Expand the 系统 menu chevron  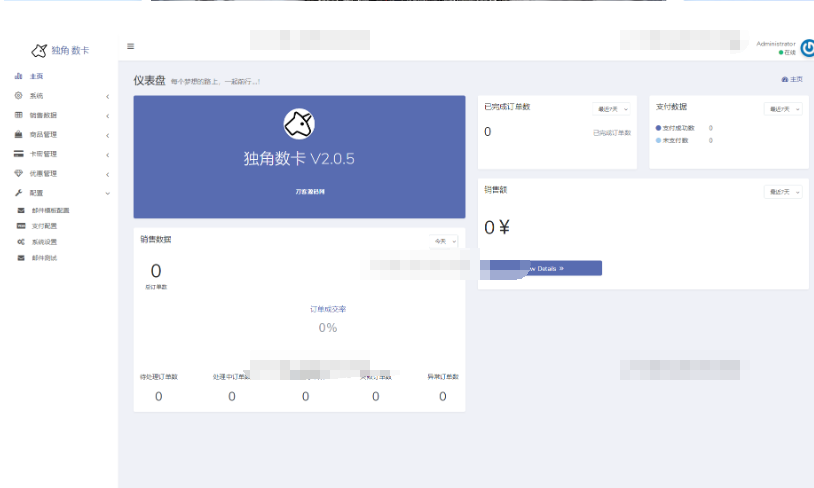click(x=107, y=97)
